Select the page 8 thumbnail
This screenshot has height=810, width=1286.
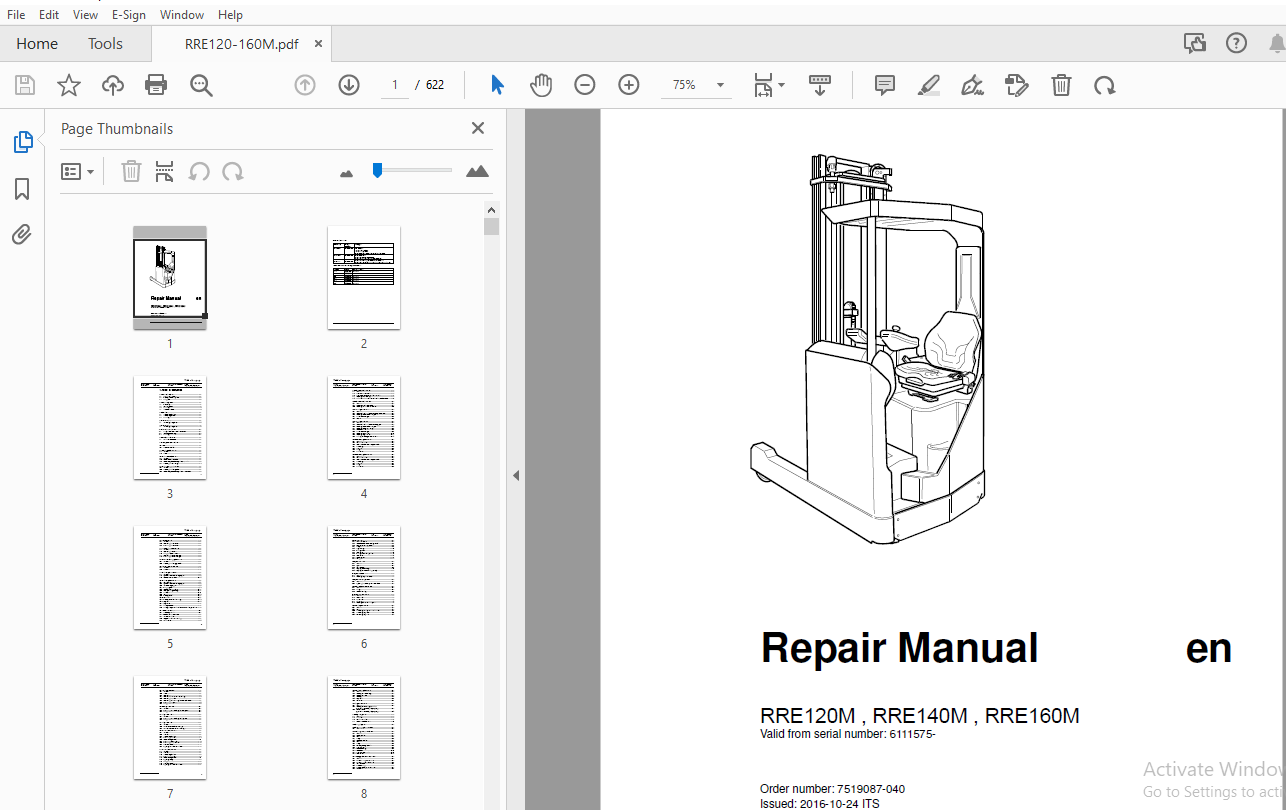364,727
